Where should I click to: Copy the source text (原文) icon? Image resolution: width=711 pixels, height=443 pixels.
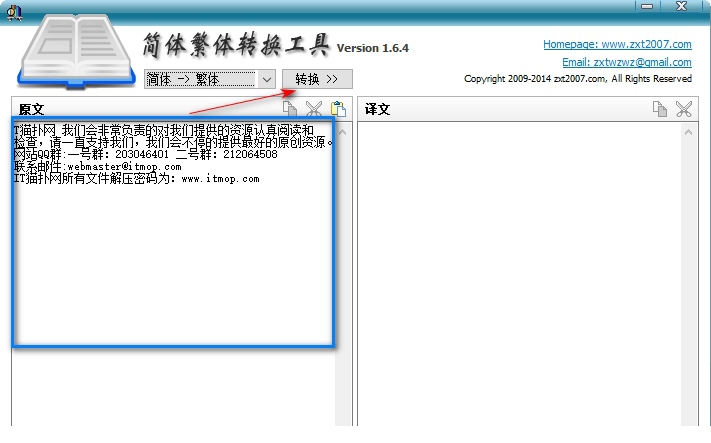click(x=290, y=109)
